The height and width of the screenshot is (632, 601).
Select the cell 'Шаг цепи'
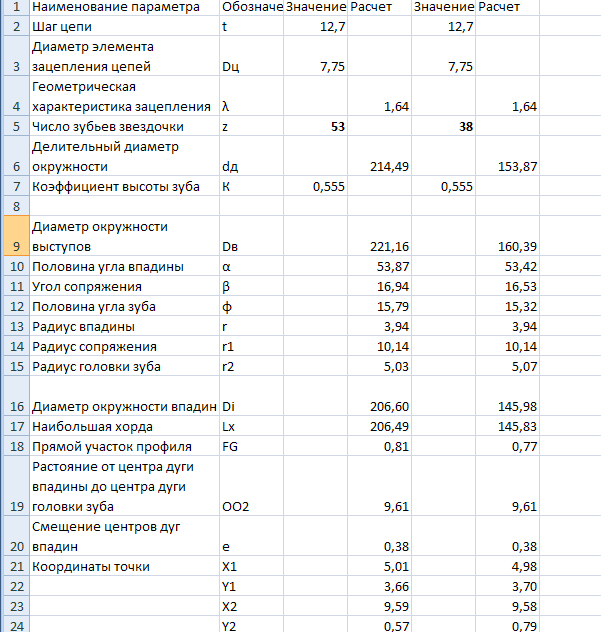(124, 26)
